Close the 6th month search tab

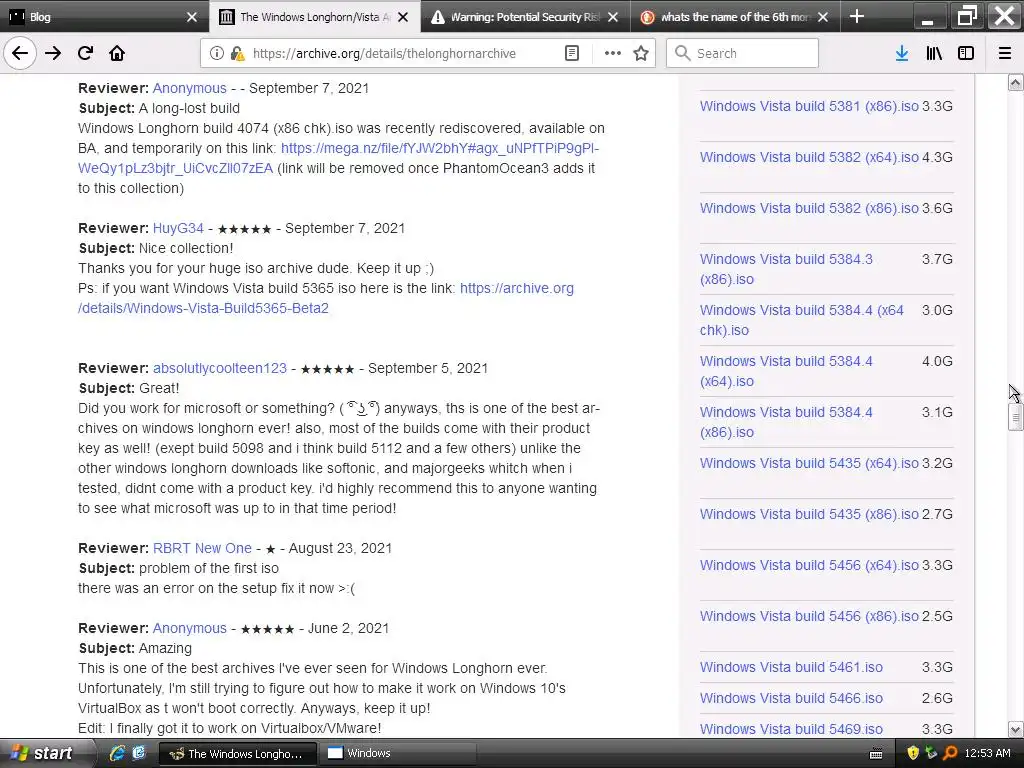823,17
